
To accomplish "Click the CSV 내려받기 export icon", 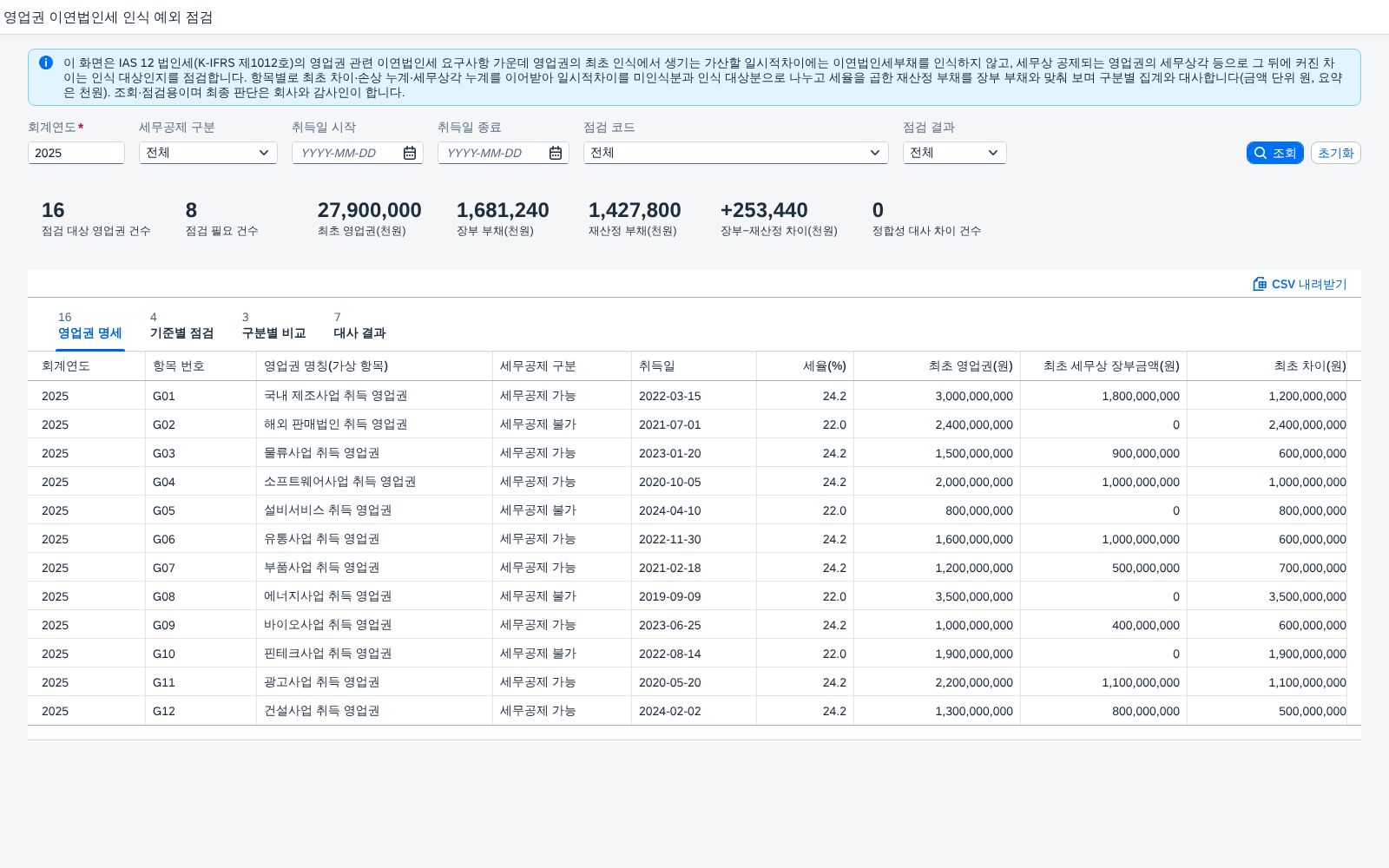I will tap(1260, 284).
